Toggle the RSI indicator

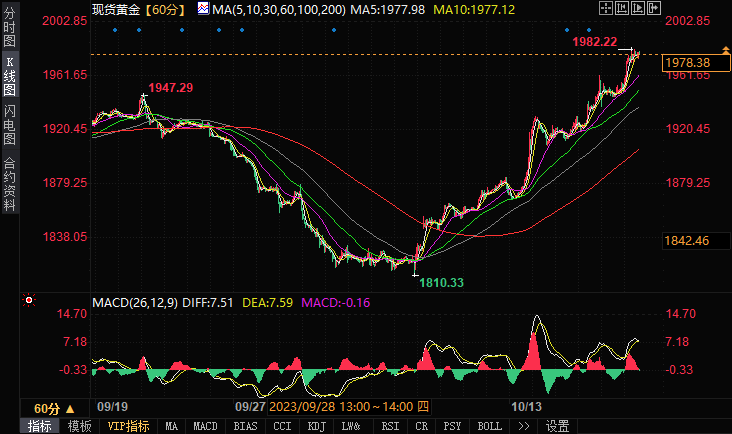pos(389,426)
